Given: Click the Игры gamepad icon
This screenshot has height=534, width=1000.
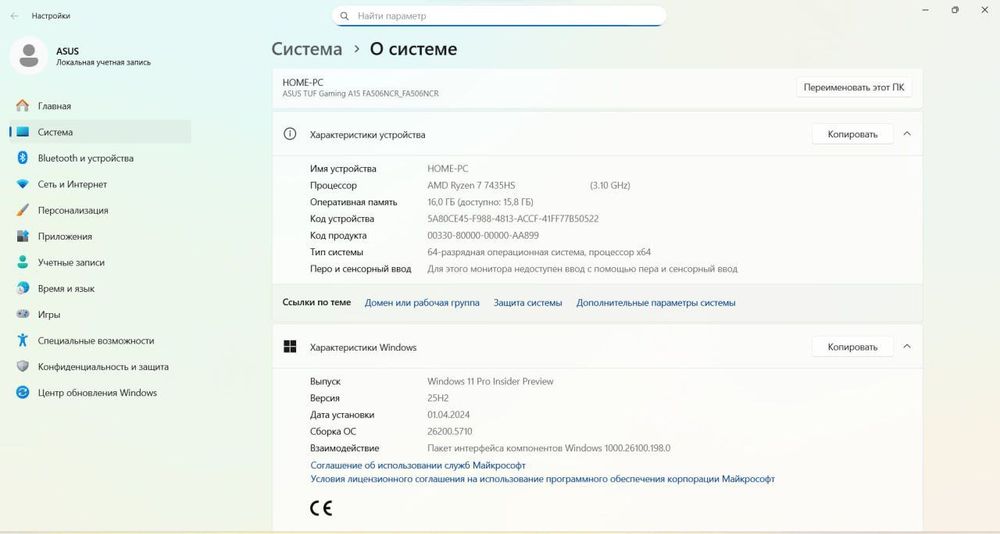Looking at the screenshot, I should pos(22,315).
